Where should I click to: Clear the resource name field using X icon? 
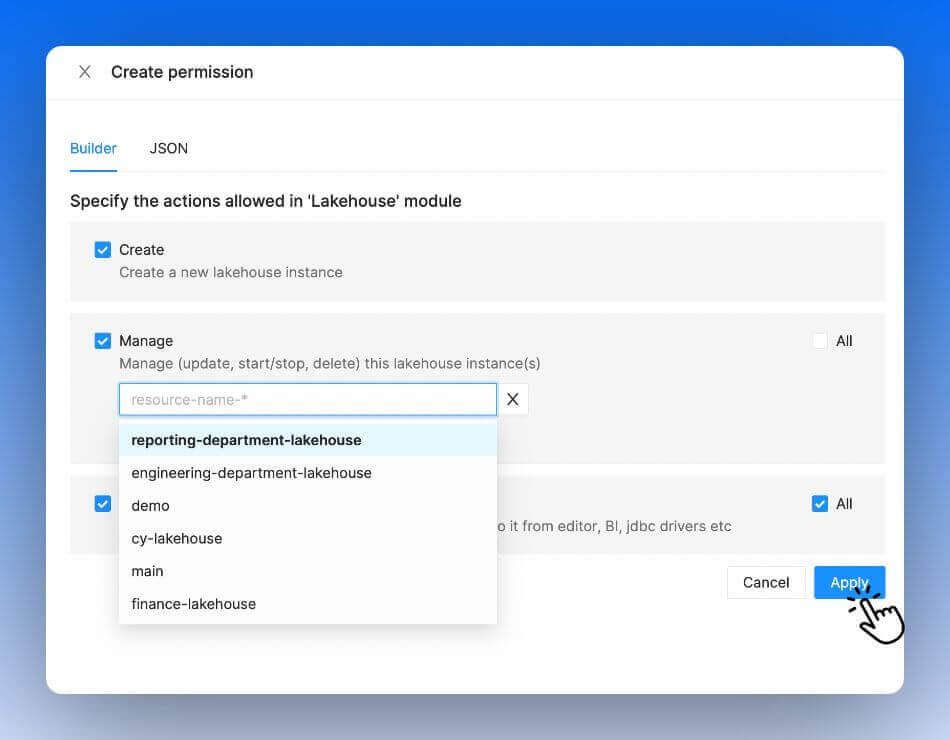point(513,399)
